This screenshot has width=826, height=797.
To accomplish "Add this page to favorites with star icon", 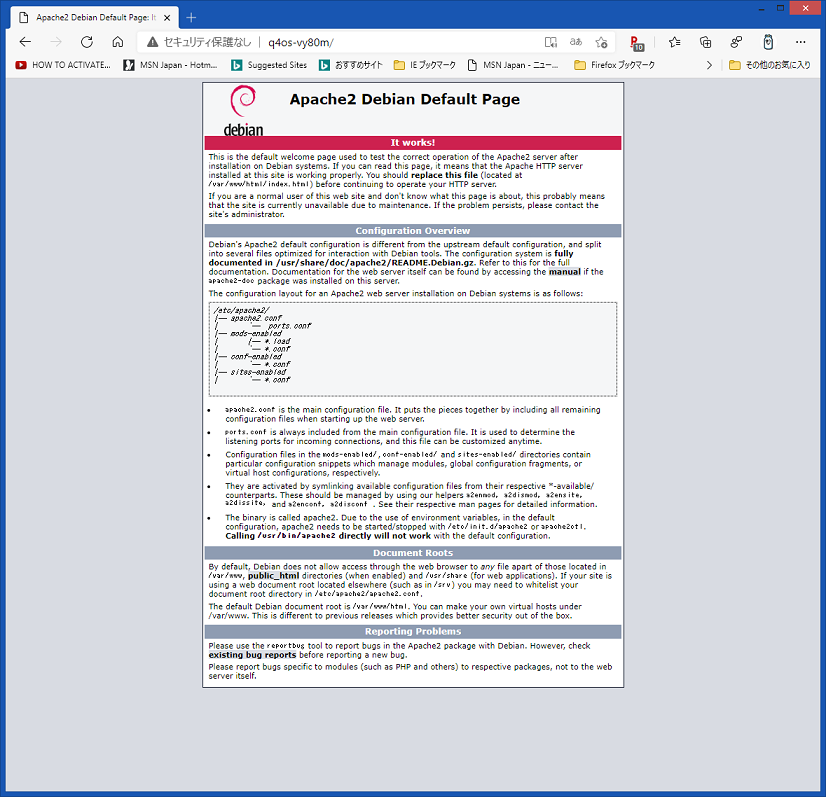I will (602, 42).
